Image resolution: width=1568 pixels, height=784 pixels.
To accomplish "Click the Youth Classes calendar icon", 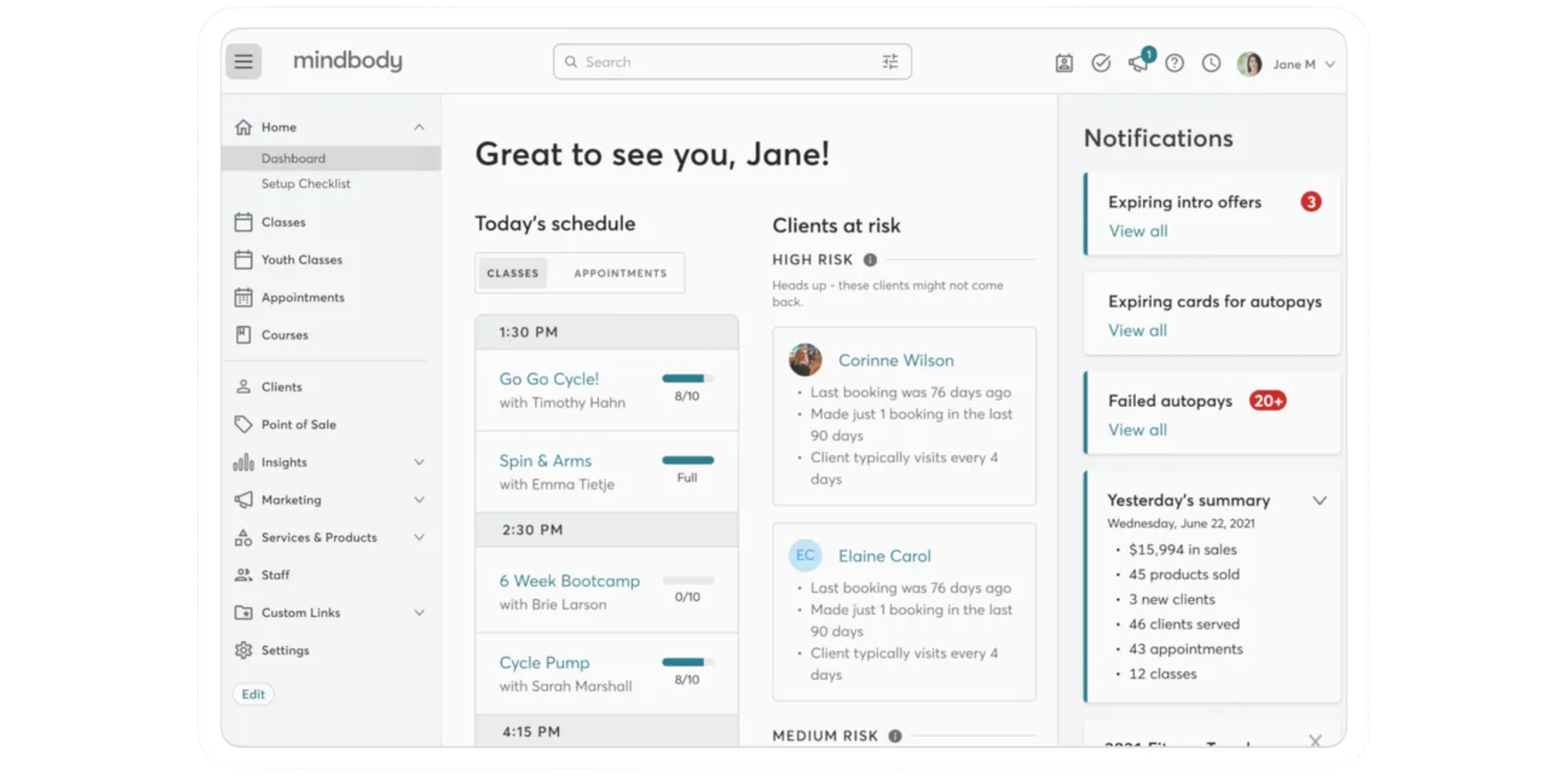I will click(243, 260).
